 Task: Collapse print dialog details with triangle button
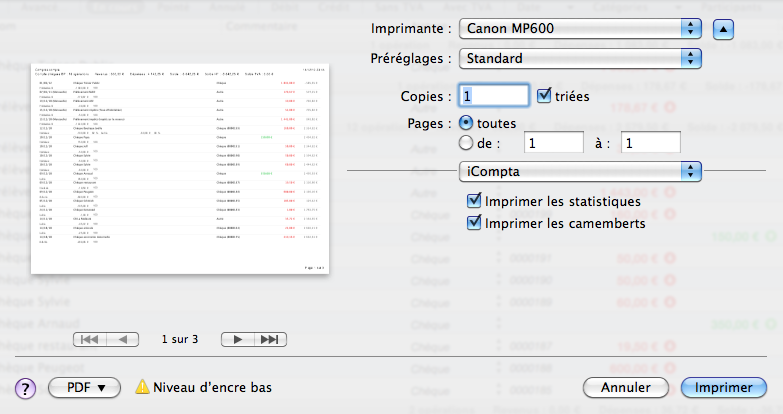pos(724,26)
